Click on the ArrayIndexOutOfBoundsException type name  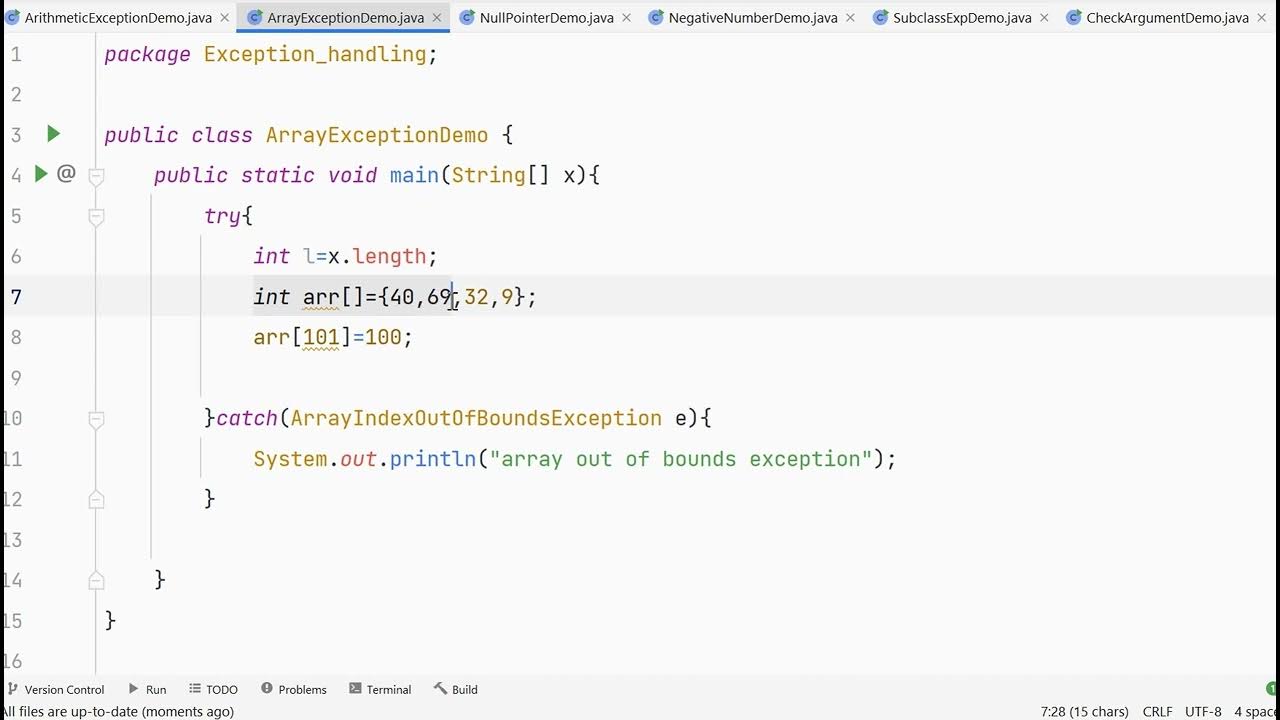tap(476, 418)
